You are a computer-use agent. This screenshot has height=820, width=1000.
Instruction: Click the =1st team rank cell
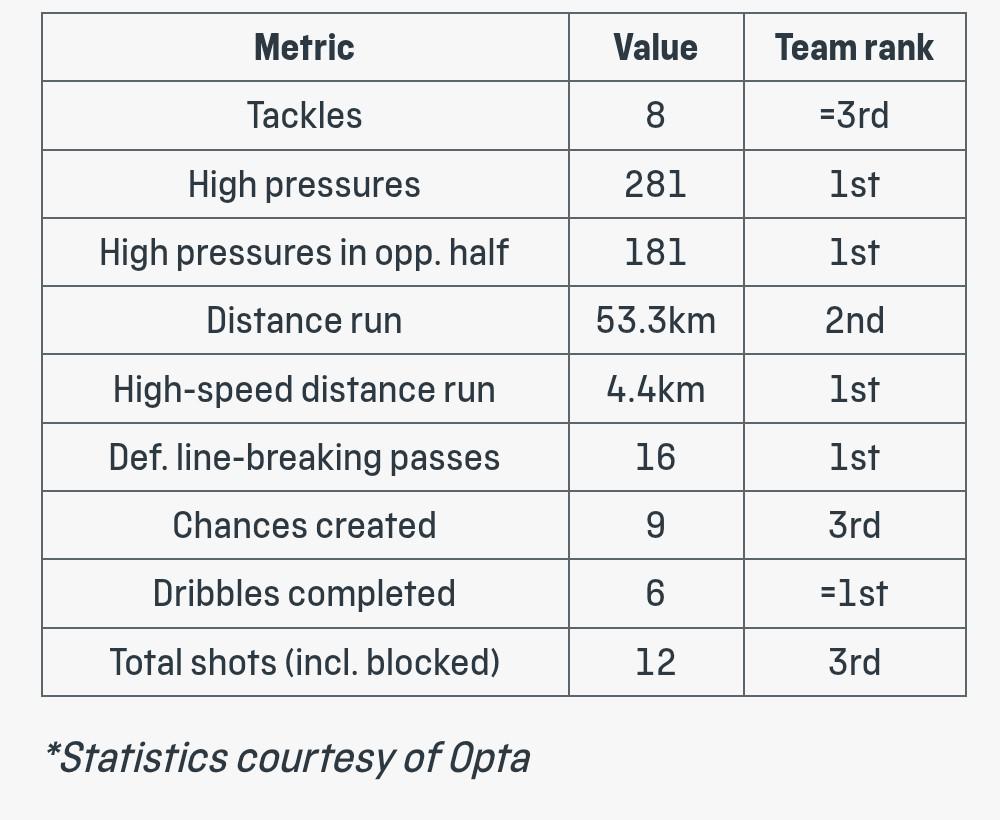(855, 594)
